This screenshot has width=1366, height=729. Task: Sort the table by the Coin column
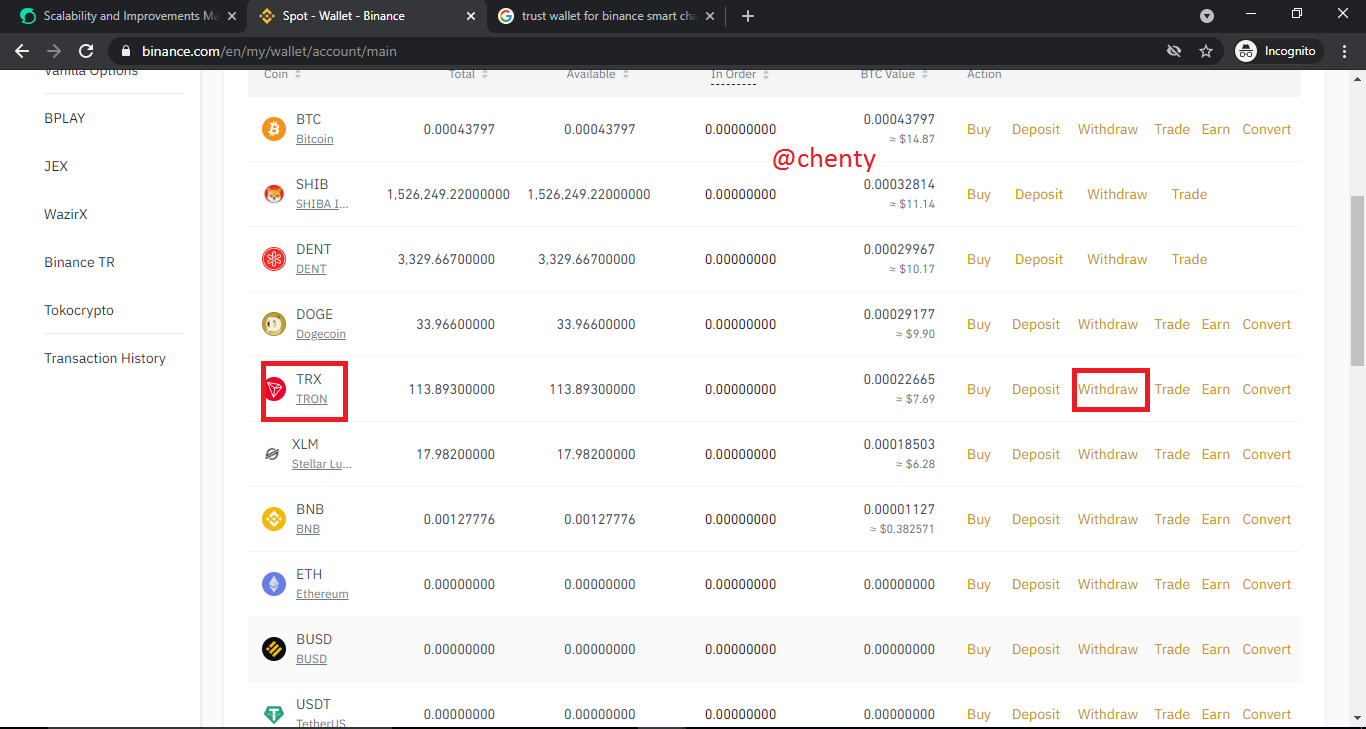pos(282,74)
